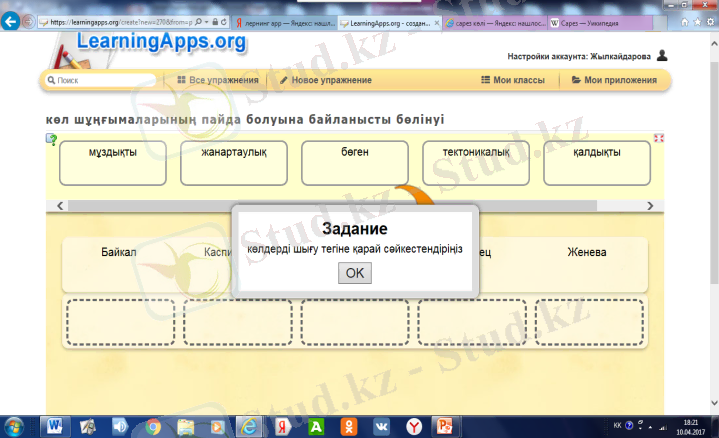Click the fullscreen expand icon in exercise
The image size is (719, 438).
coord(659,139)
